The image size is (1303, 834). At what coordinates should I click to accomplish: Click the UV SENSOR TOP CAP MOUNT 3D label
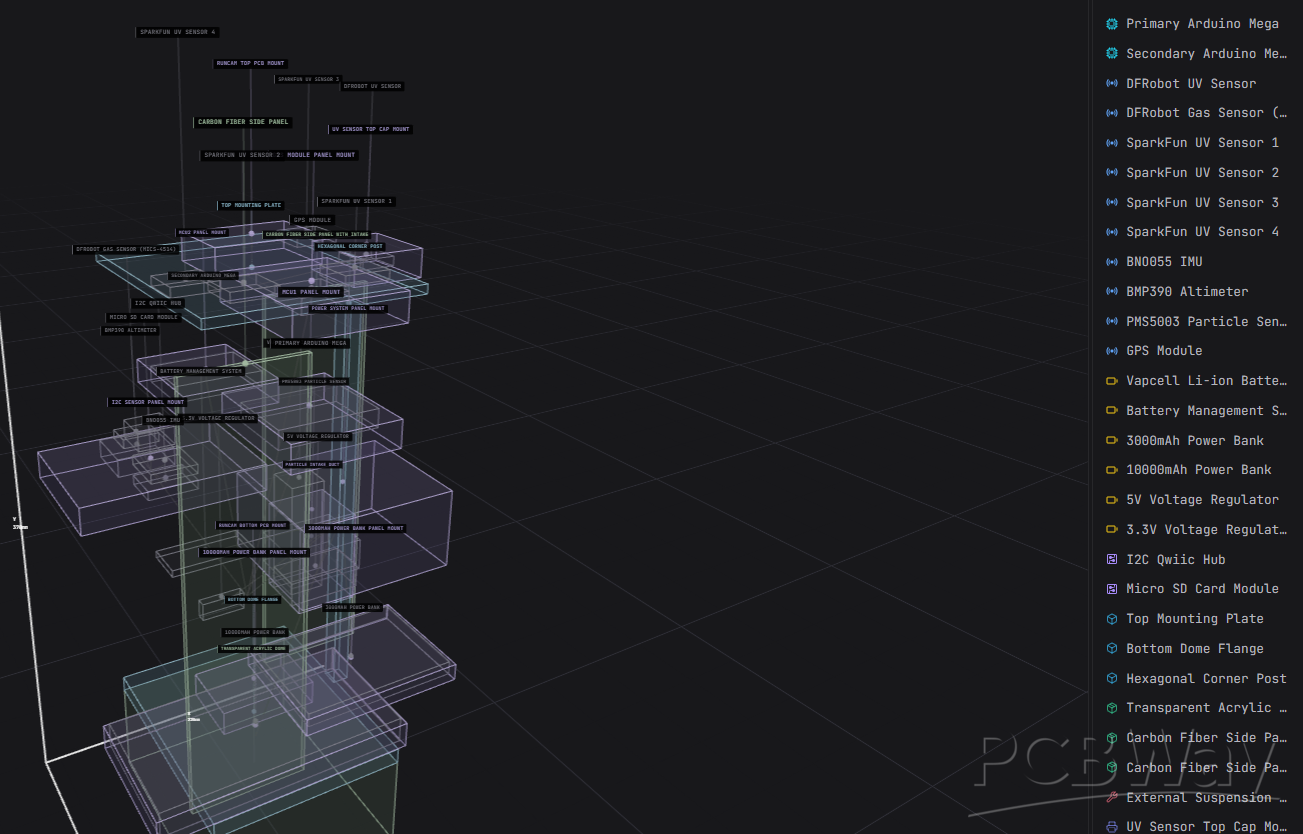(370, 129)
